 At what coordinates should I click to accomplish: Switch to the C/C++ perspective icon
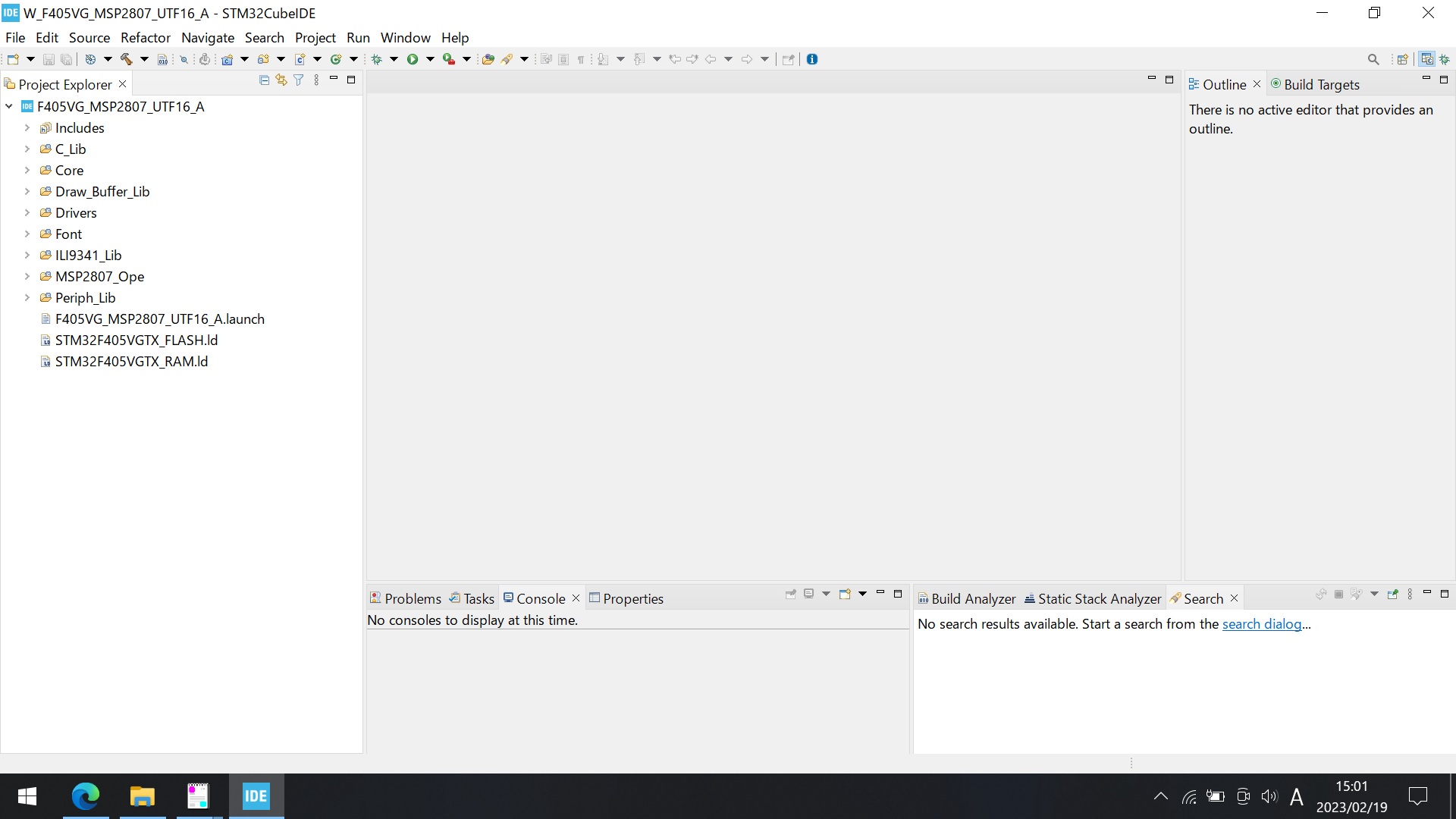pos(1427,59)
